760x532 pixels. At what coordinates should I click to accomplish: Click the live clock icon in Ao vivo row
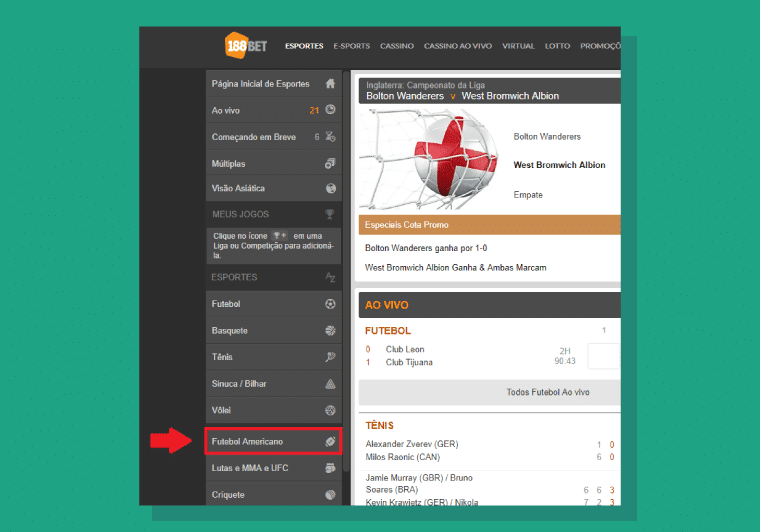(x=330, y=110)
